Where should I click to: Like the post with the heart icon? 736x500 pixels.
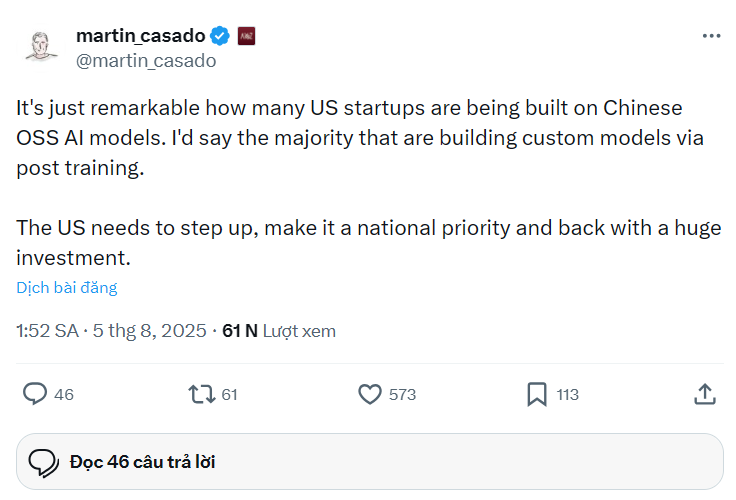click(x=370, y=394)
